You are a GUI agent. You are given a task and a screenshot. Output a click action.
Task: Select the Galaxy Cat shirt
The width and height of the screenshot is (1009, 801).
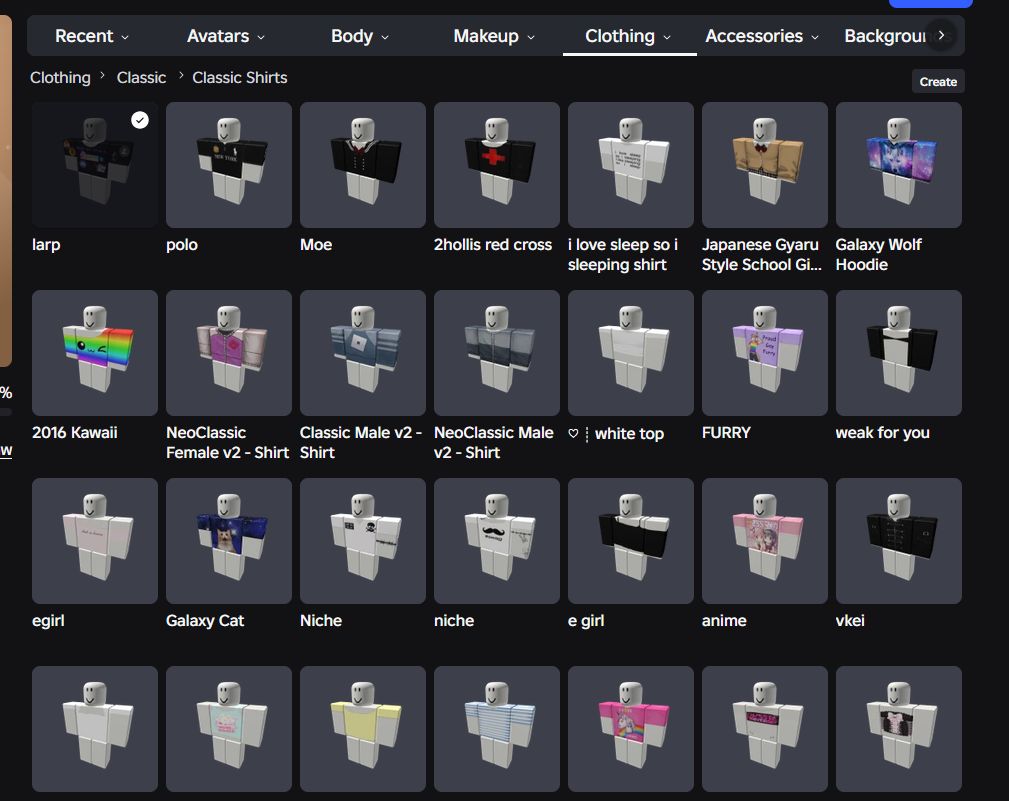pos(228,540)
